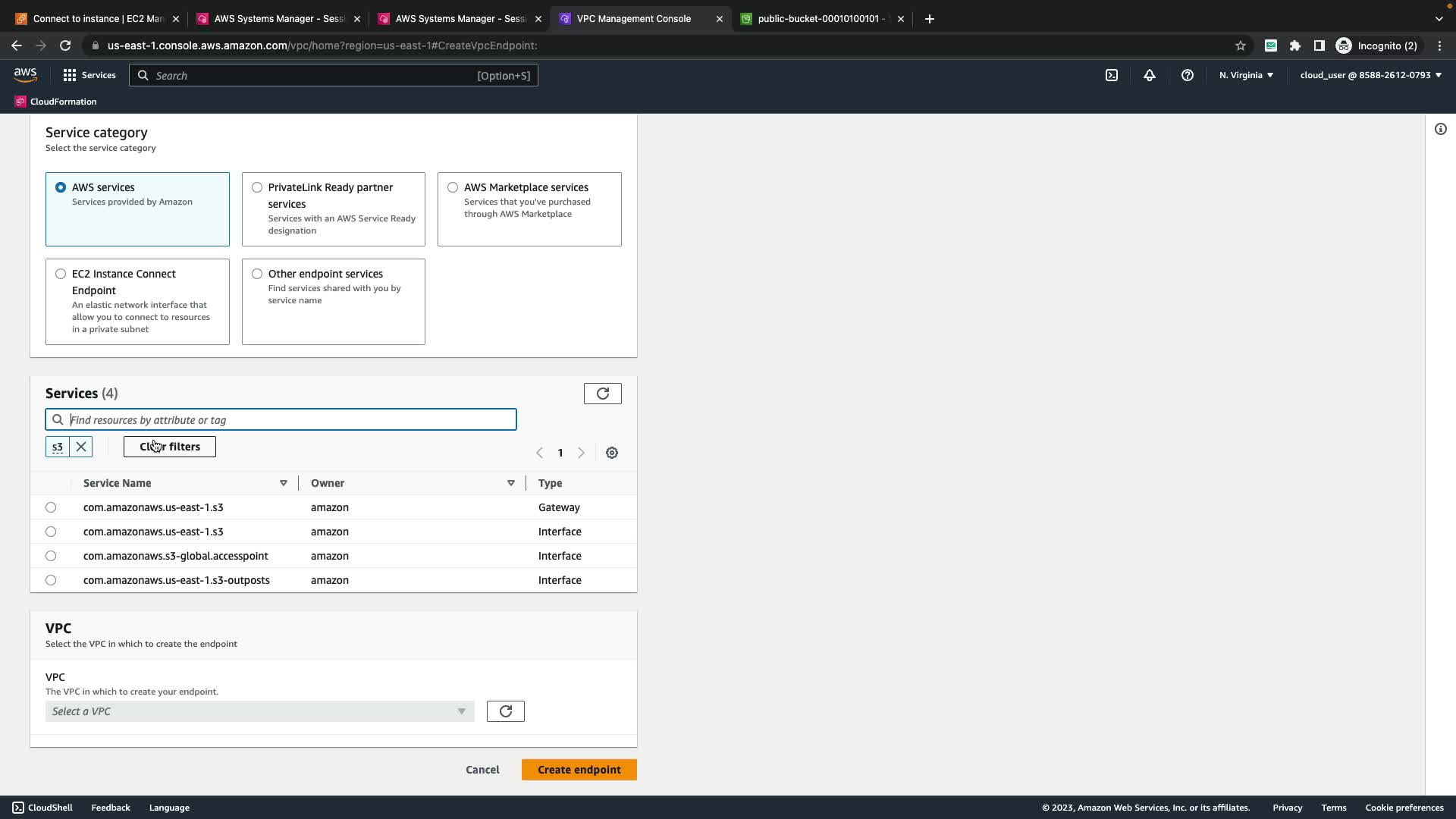Open CloudShell from top navigation bar
Screen dimensions: 1456x819
point(1111,75)
